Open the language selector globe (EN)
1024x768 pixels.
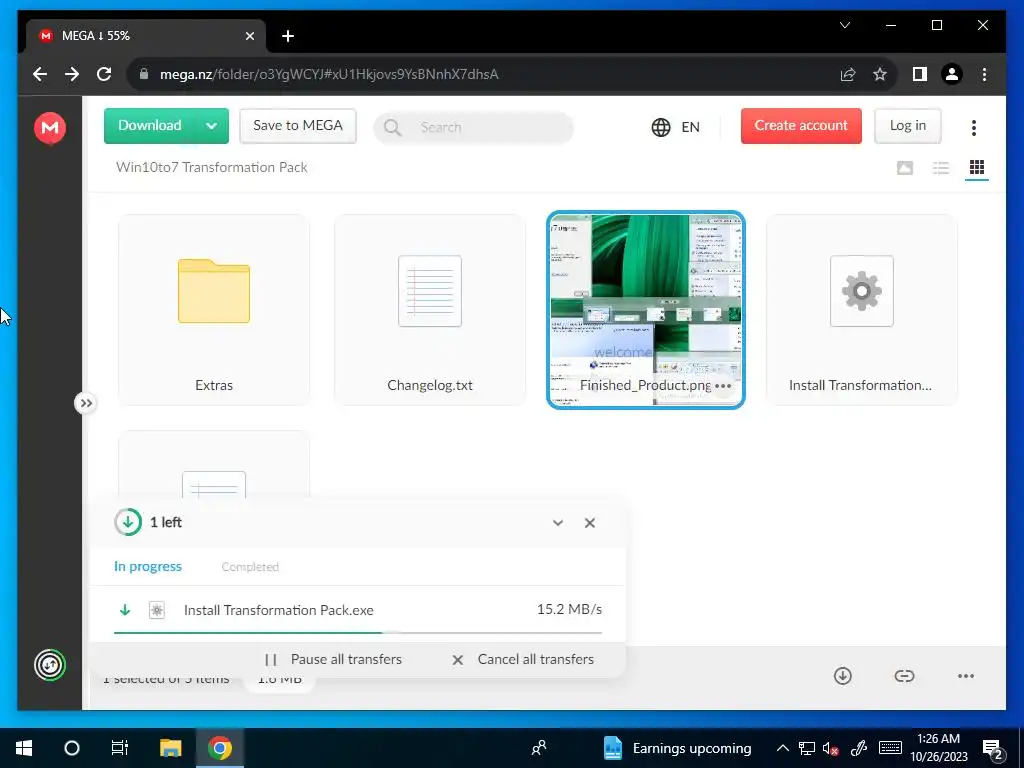tap(675, 127)
